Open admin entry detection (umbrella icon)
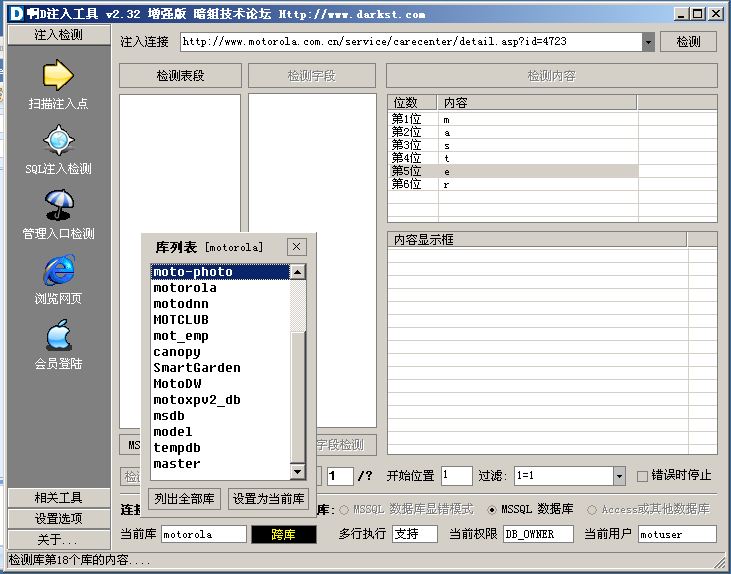Image resolution: width=731 pixels, height=574 pixels. 58,204
